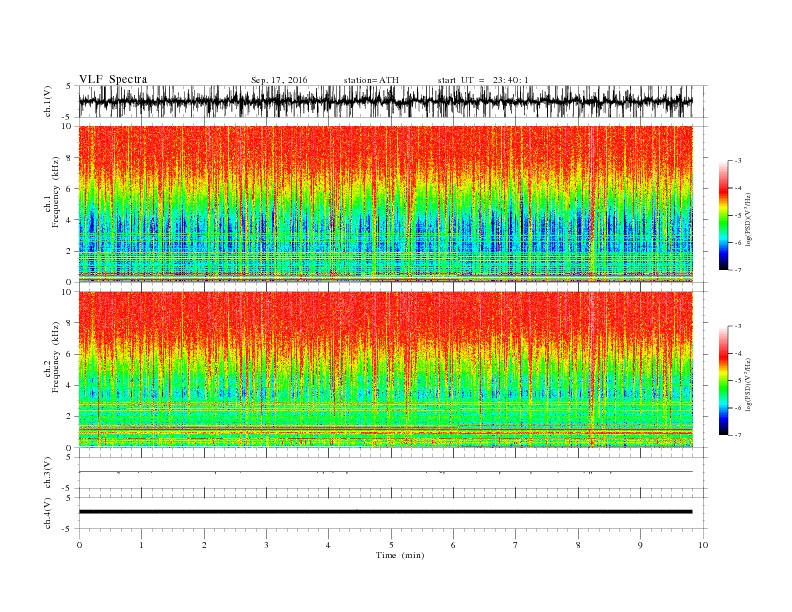792x612 pixels.
Task: Click the ch.1 waveform trace plot
Action: pos(385,101)
